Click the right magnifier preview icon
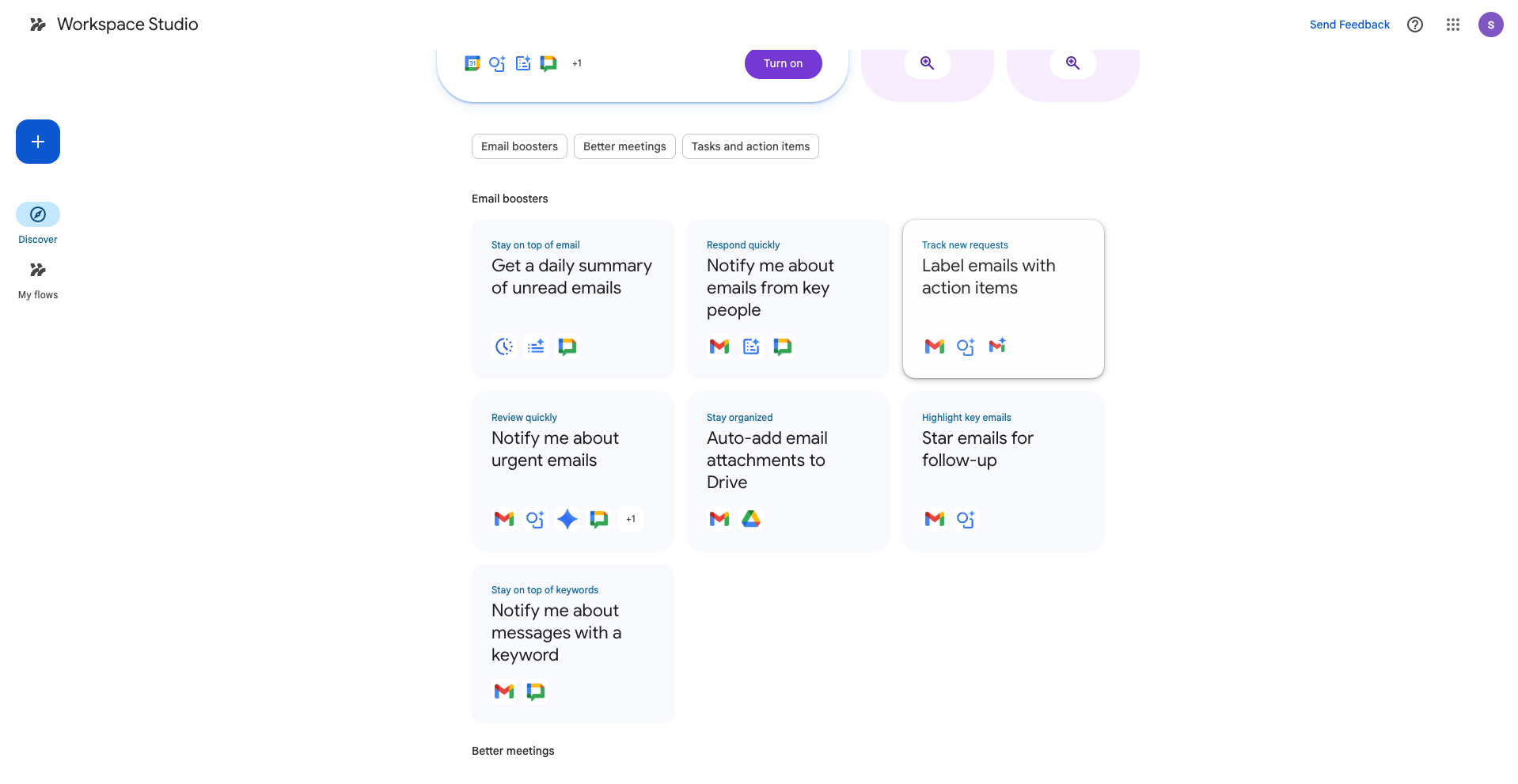This screenshot has height=784, width=1518. [1072, 63]
